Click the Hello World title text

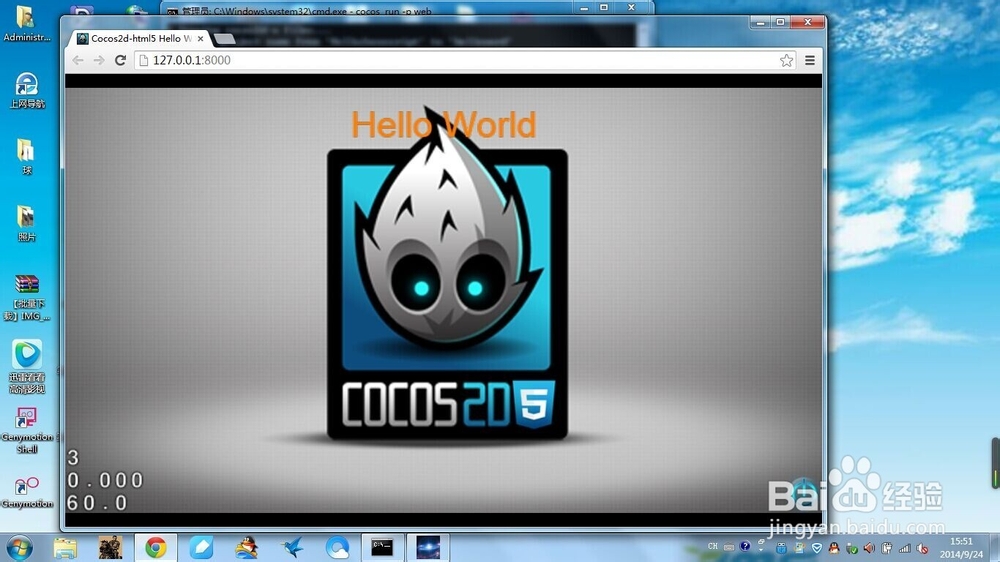click(x=443, y=125)
